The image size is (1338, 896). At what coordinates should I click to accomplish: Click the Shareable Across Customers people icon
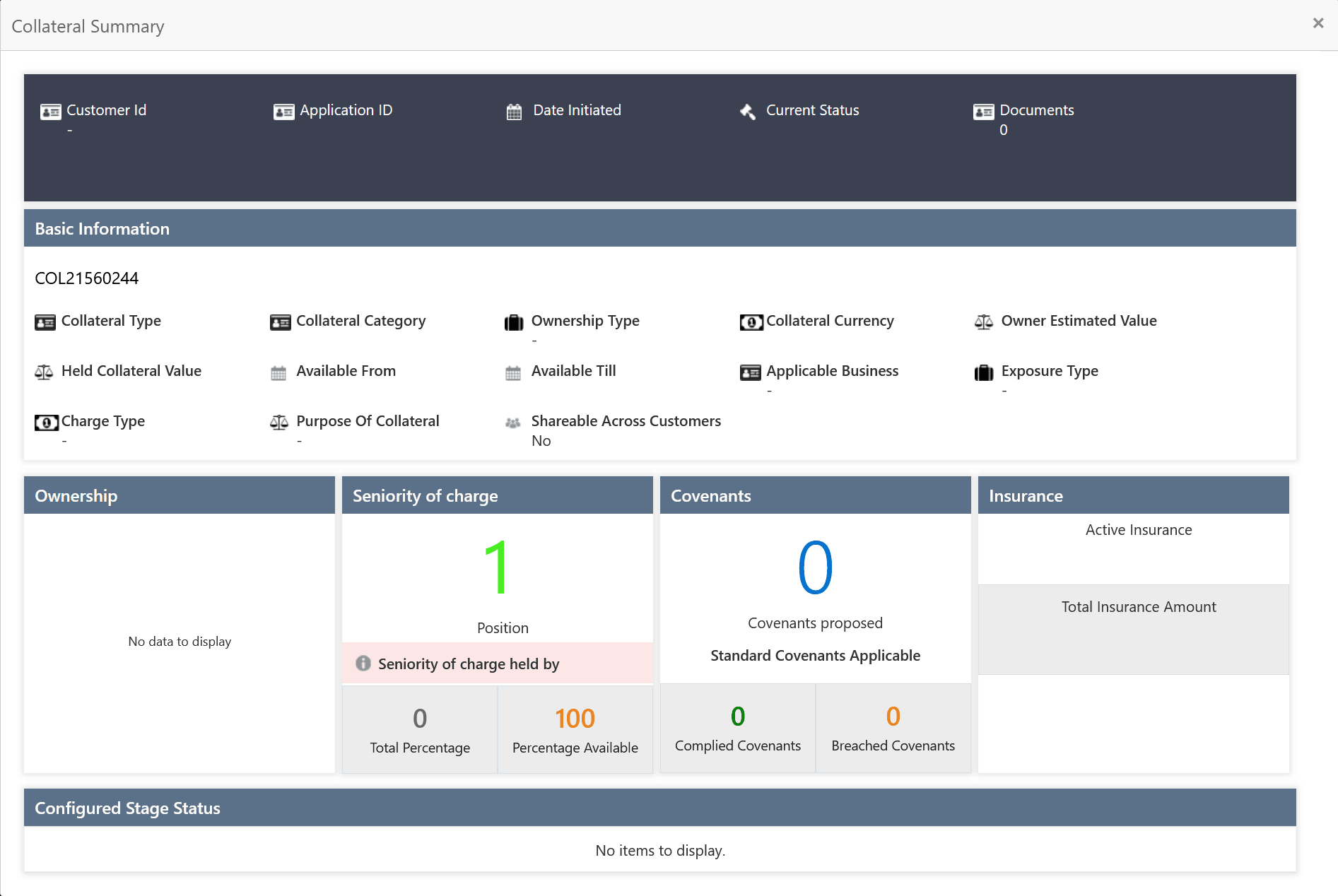(x=513, y=423)
